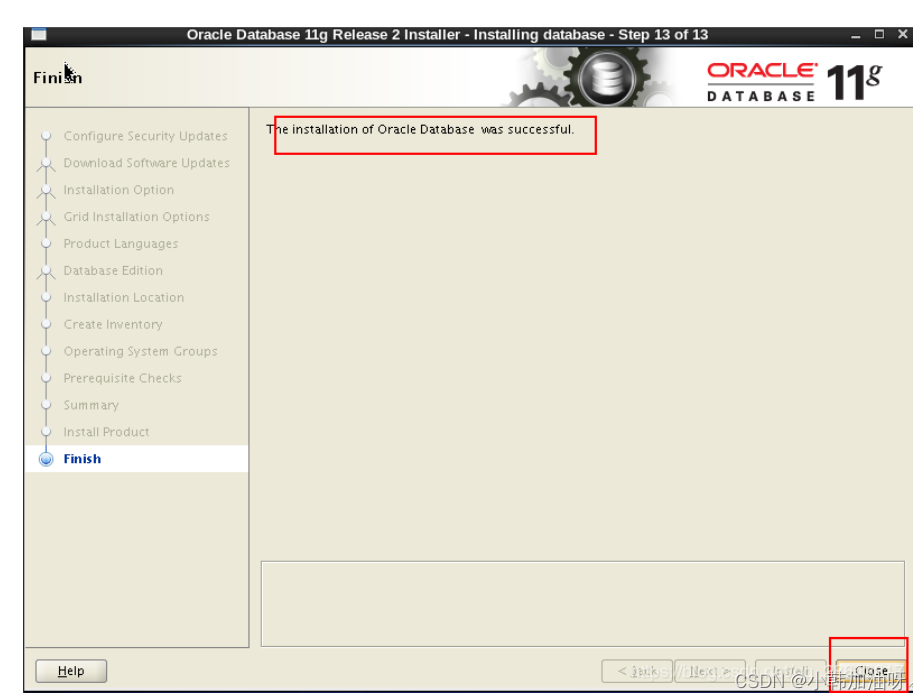Viewport: 922px width, 700px height.
Task: Click the disabled Next button
Action: tap(710, 671)
